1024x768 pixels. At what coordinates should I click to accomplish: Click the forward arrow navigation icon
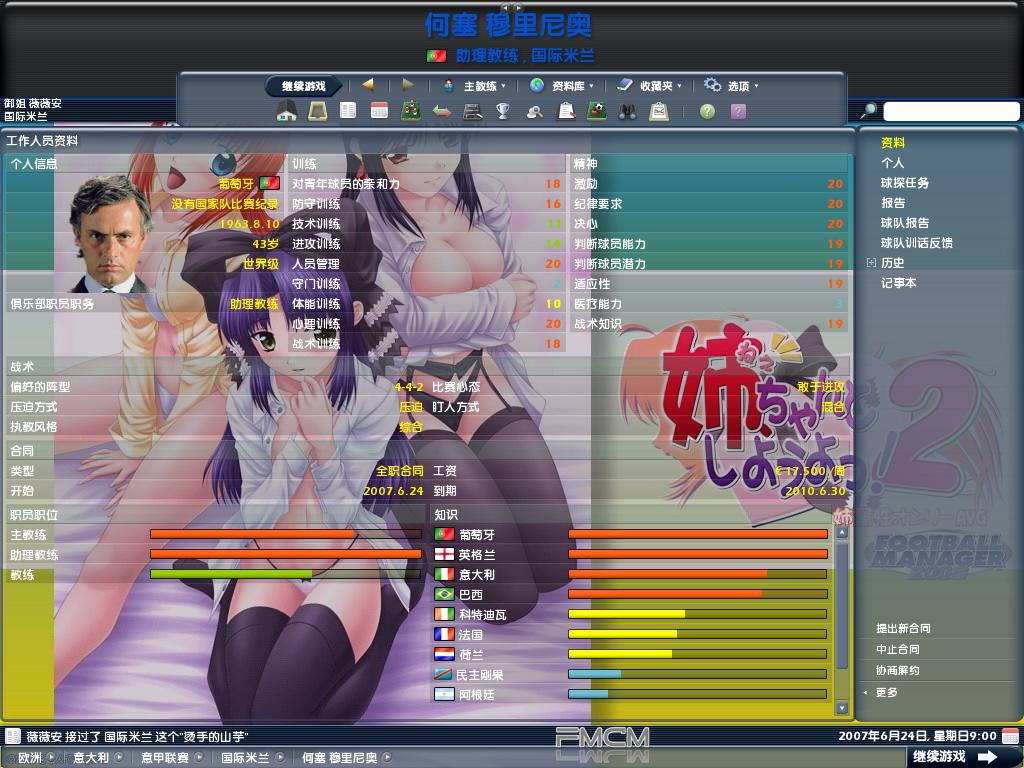(408, 85)
